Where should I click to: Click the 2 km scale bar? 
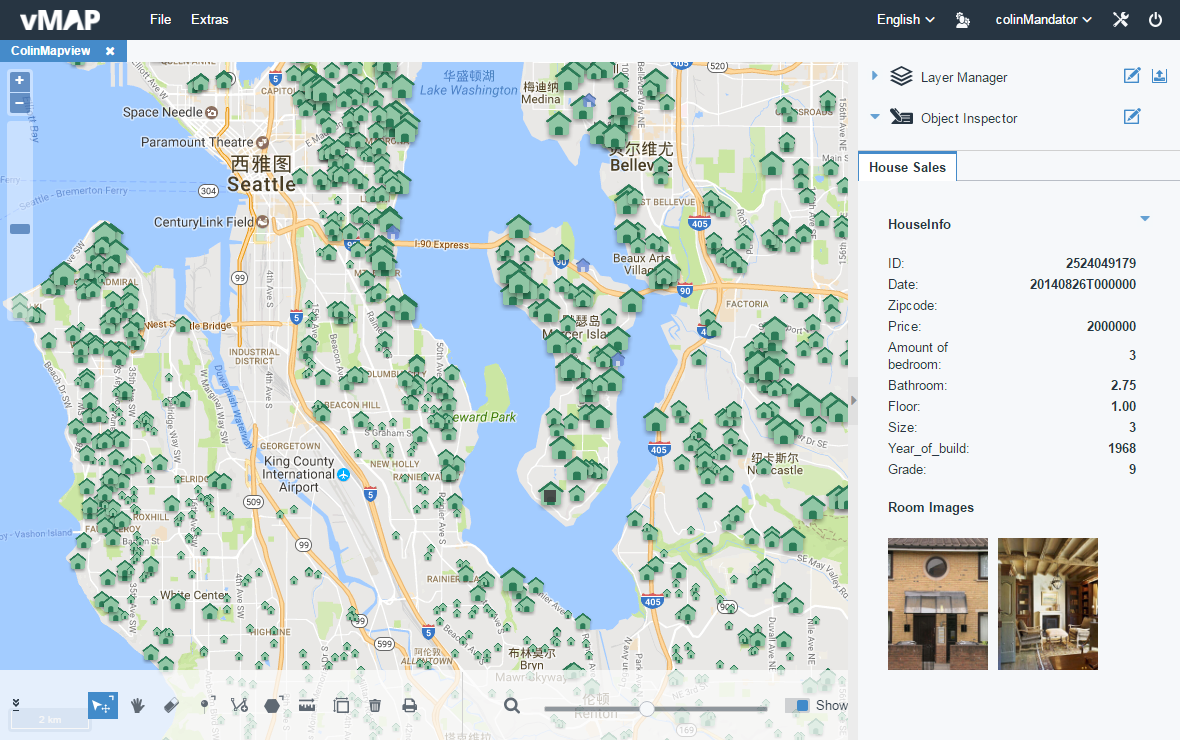(x=50, y=720)
